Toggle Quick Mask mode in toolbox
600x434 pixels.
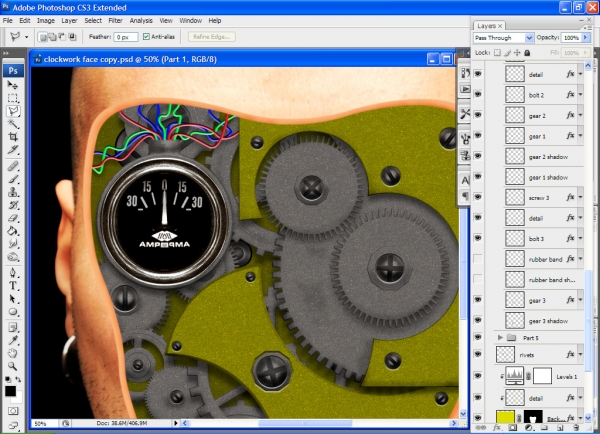tap(13, 411)
